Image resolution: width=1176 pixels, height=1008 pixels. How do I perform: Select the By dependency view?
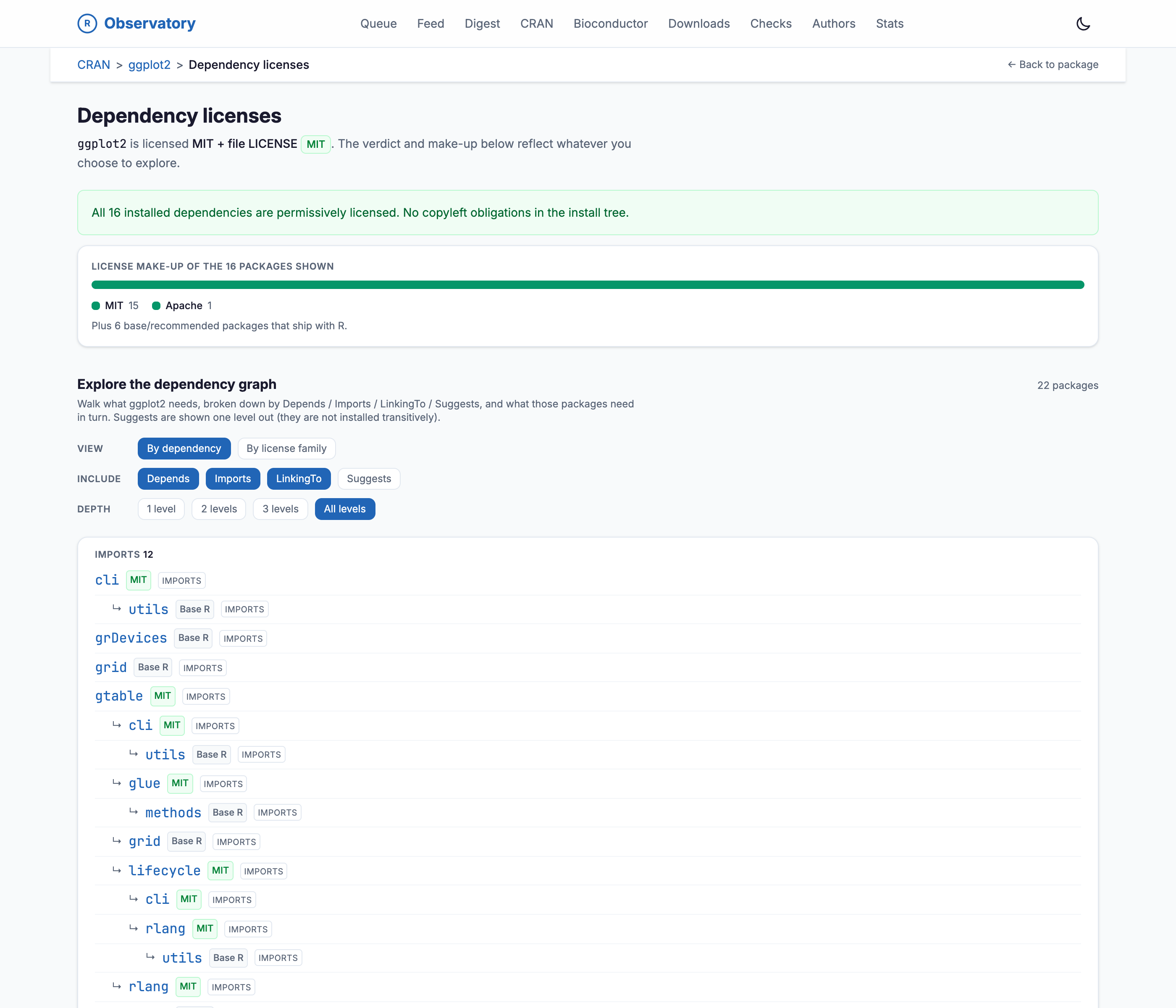pyautogui.click(x=184, y=449)
